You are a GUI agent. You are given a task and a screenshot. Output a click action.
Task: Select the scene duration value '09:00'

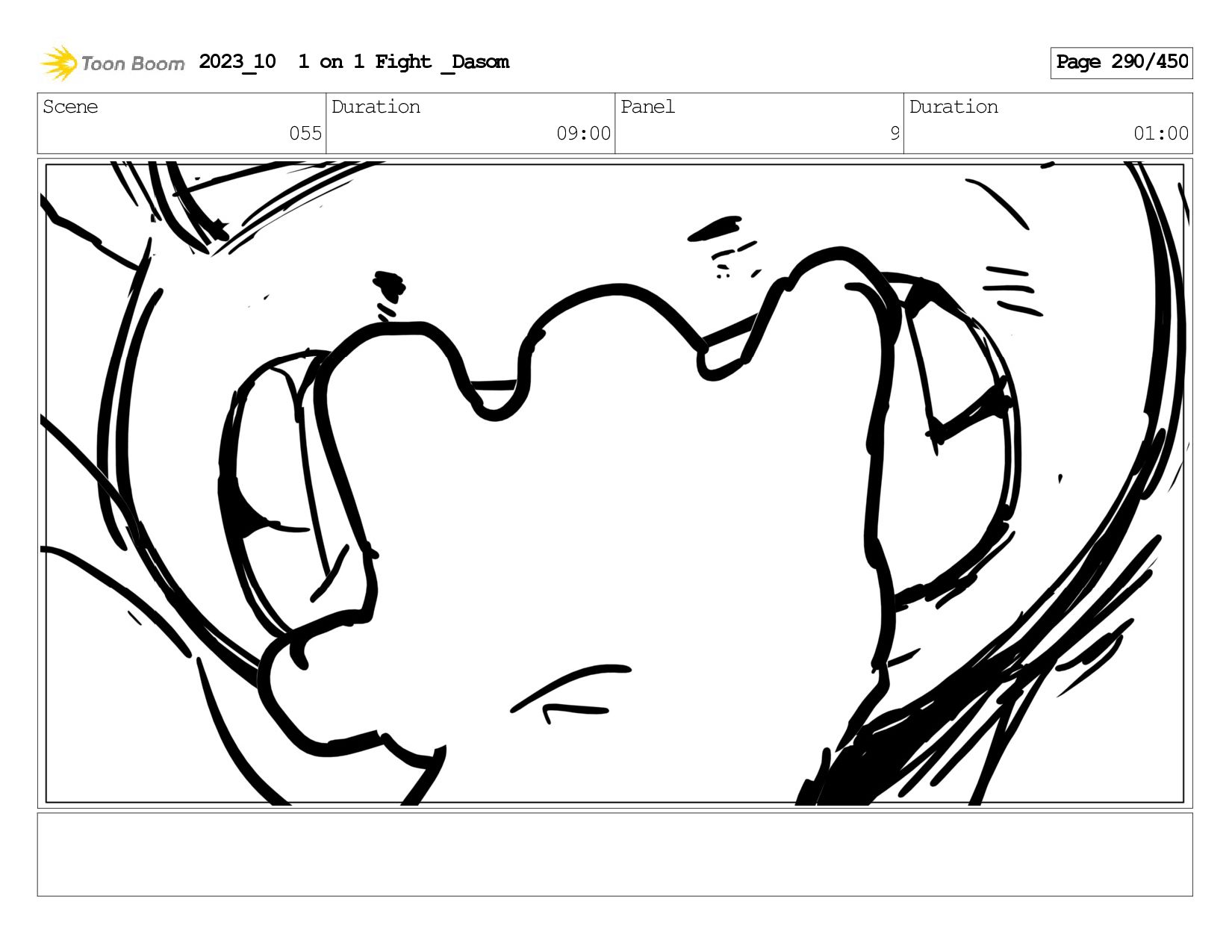tap(583, 134)
